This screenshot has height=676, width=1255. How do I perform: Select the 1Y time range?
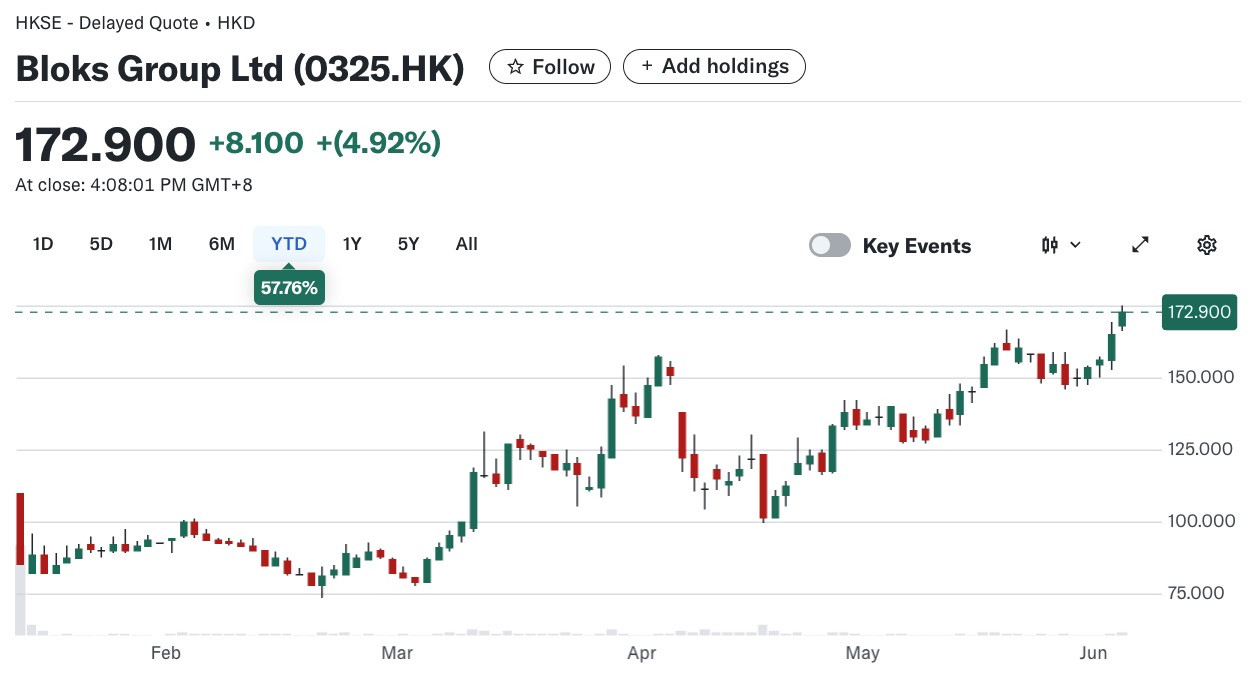click(x=352, y=244)
